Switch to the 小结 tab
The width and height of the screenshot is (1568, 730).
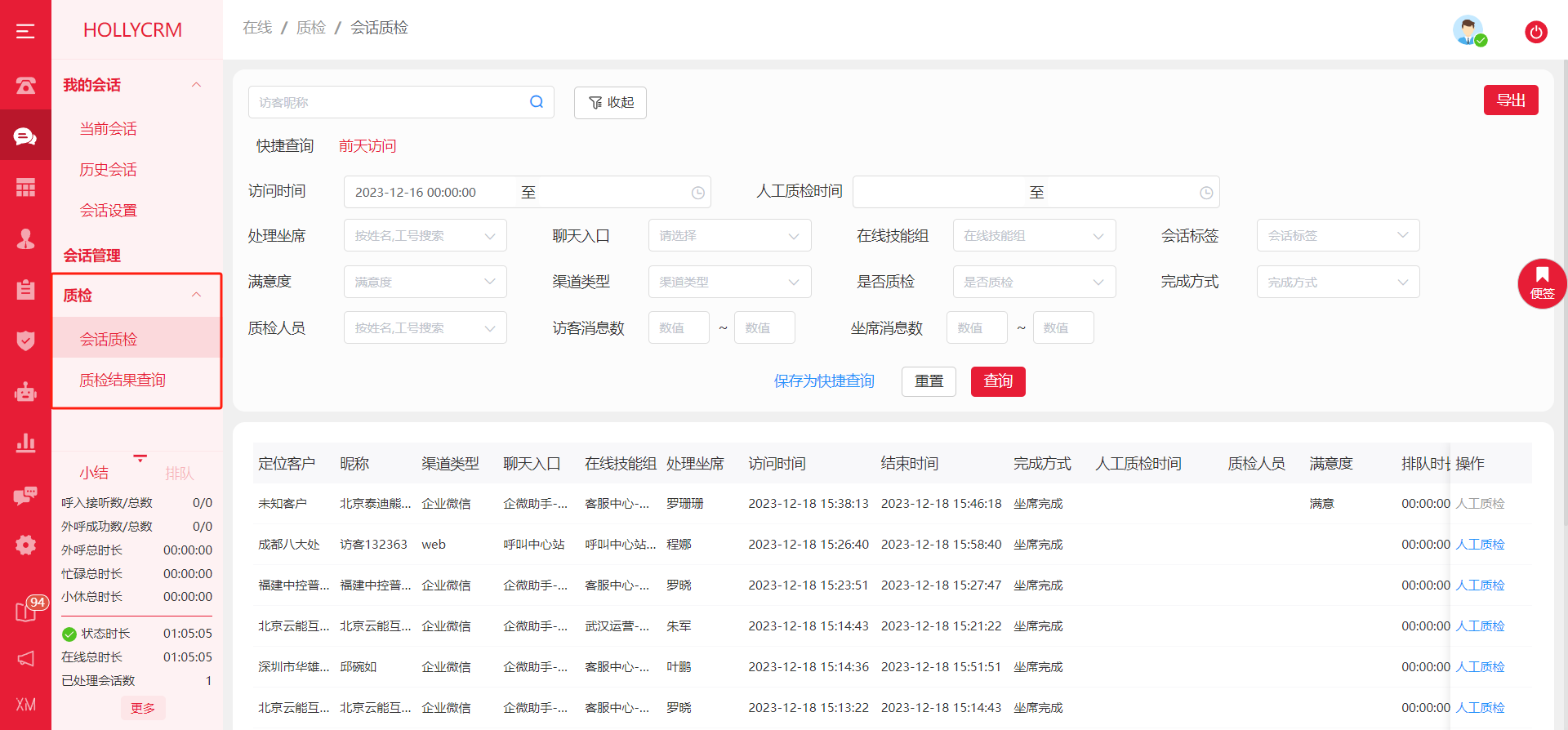click(x=94, y=473)
